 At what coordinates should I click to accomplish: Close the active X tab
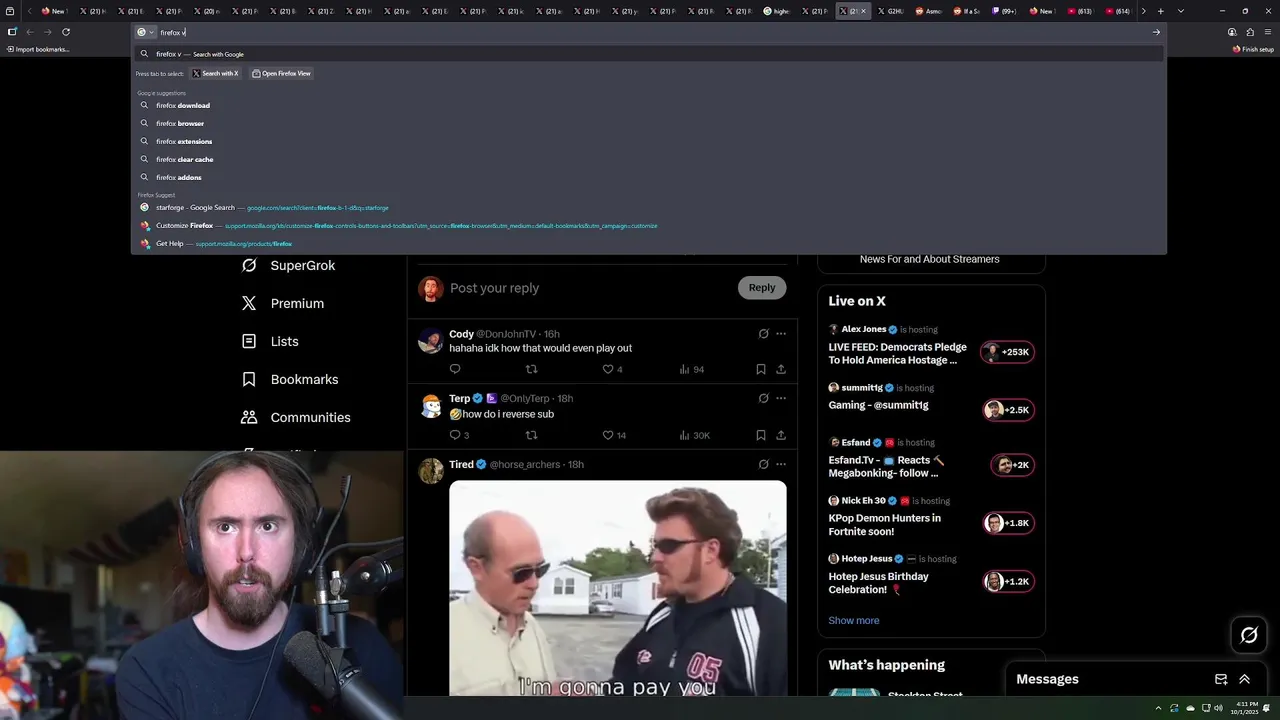coord(864,11)
